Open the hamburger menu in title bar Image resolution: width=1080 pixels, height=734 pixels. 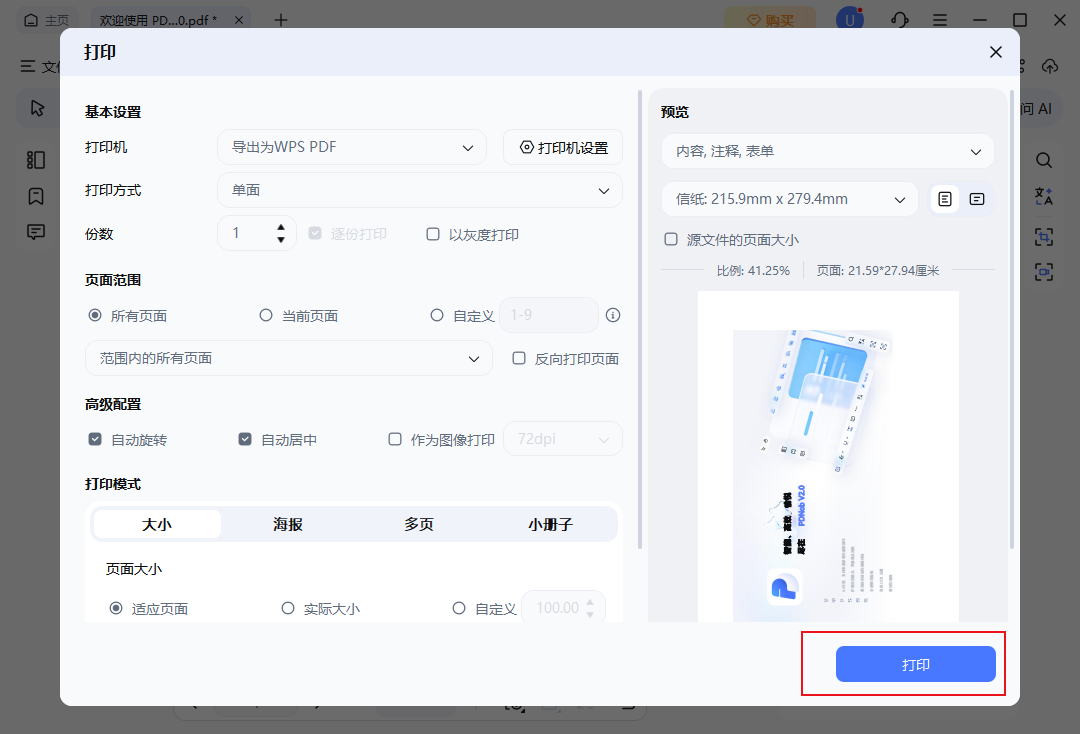(x=939, y=20)
